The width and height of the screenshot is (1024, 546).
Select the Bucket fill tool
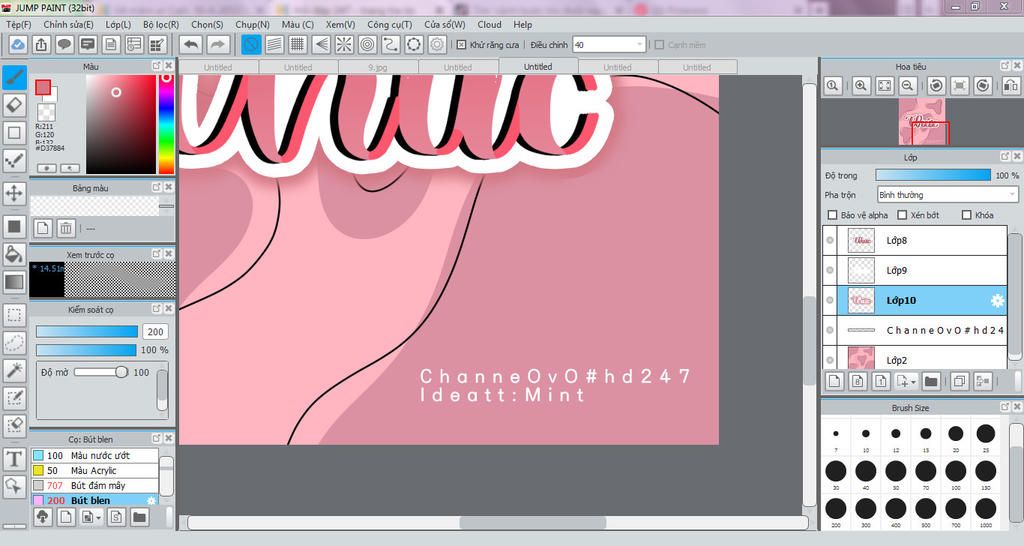[x=14, y=254]
